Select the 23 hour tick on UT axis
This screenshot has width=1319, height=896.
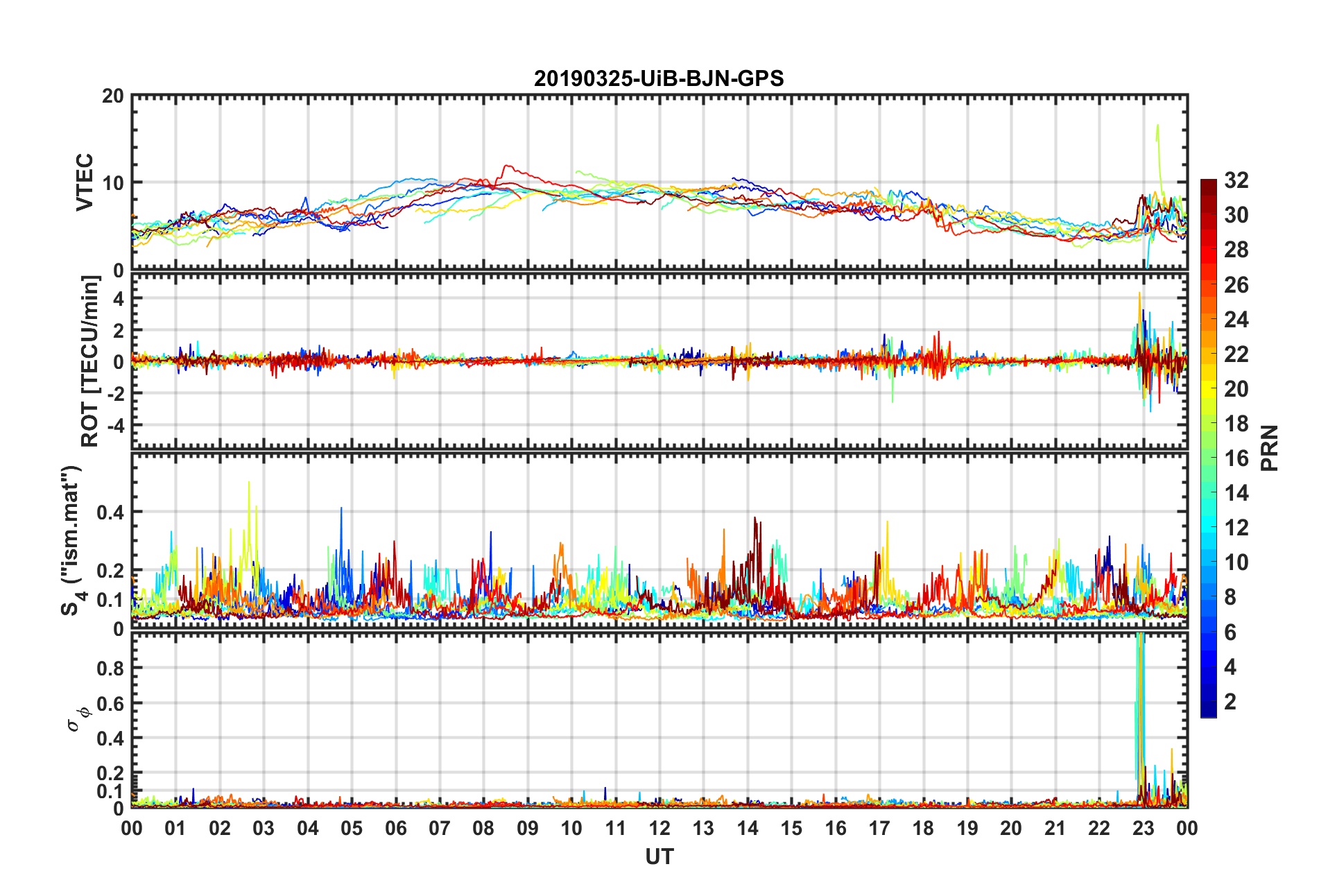pyautogui.click(x=1144, y=829)
